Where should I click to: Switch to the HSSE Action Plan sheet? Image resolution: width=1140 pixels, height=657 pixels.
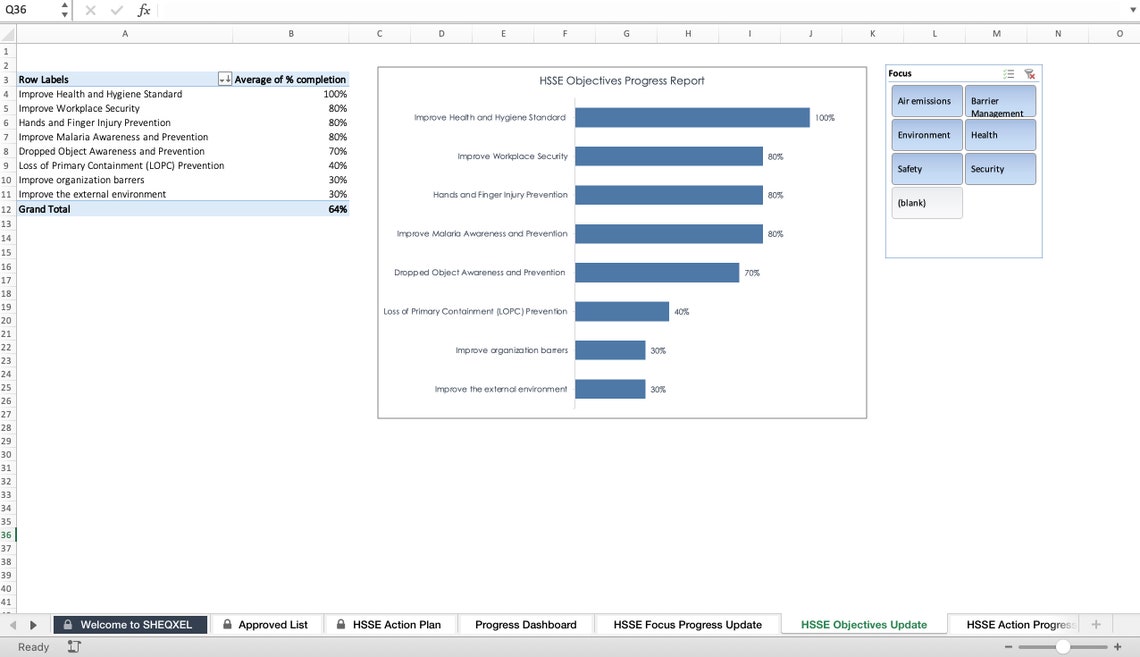point(398,623)
